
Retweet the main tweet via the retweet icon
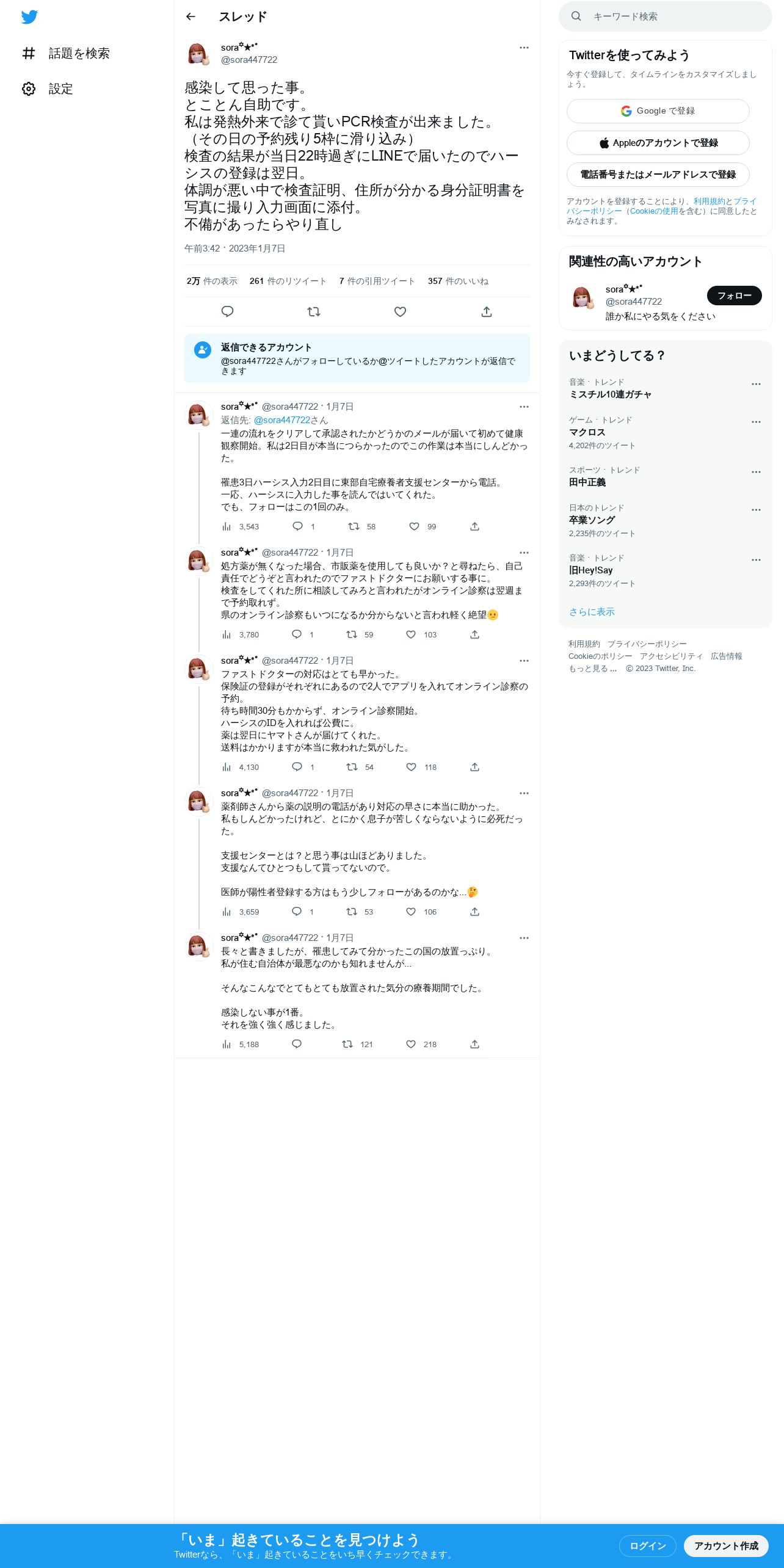point(314,311)
